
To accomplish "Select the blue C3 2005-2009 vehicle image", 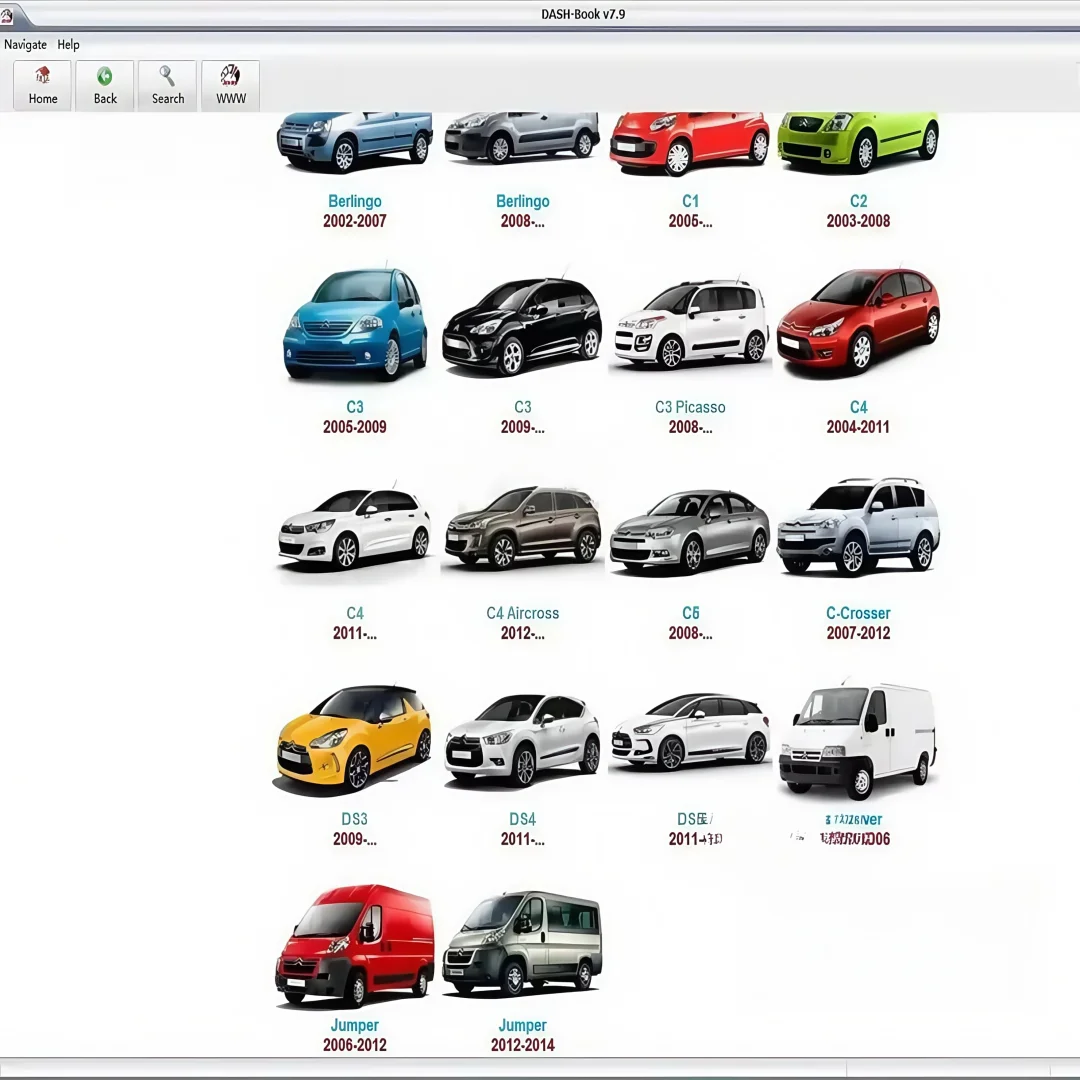I will [x=354, y=322].
